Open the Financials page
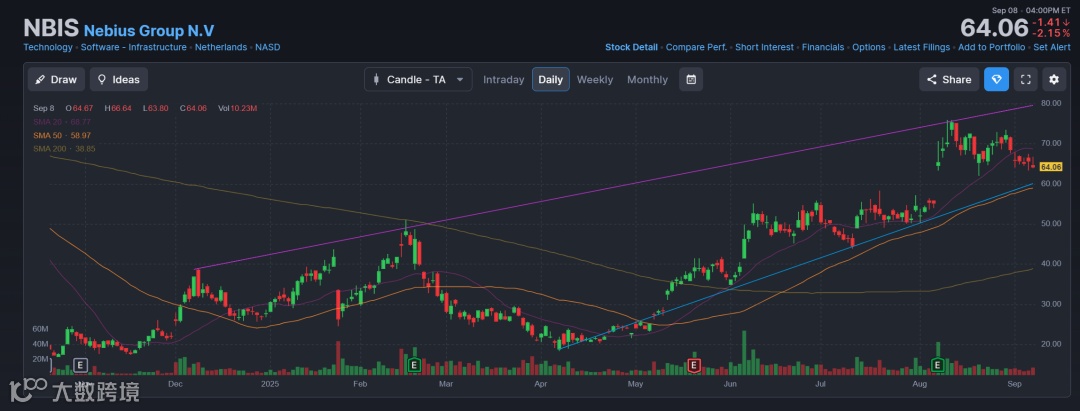Screen dimensions: 1080x411 823,48
